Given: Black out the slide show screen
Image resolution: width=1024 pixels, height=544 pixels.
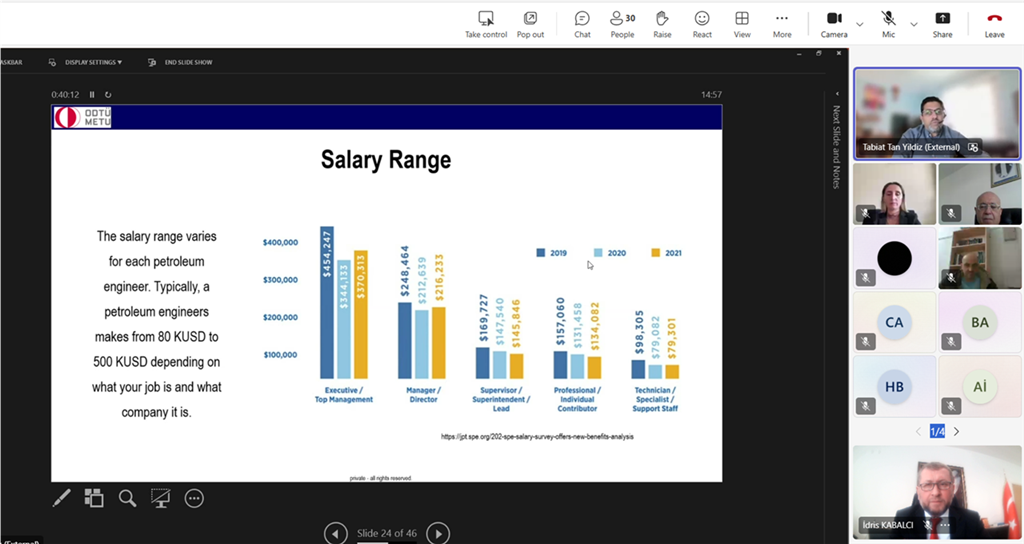Looking at the screenshot, I should 160,498.
